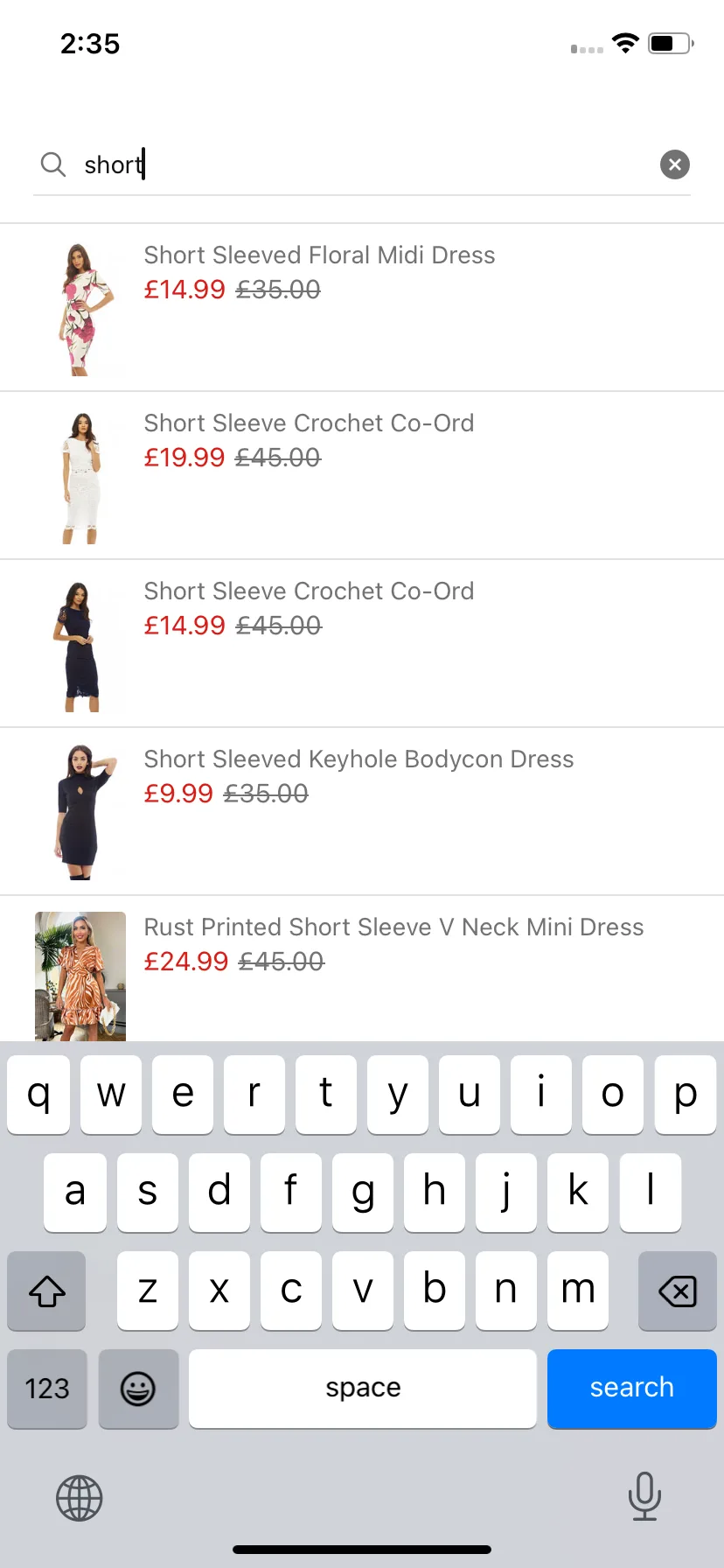Tap the Rust Printed Mini Dress thumbnail

point(80,976)
